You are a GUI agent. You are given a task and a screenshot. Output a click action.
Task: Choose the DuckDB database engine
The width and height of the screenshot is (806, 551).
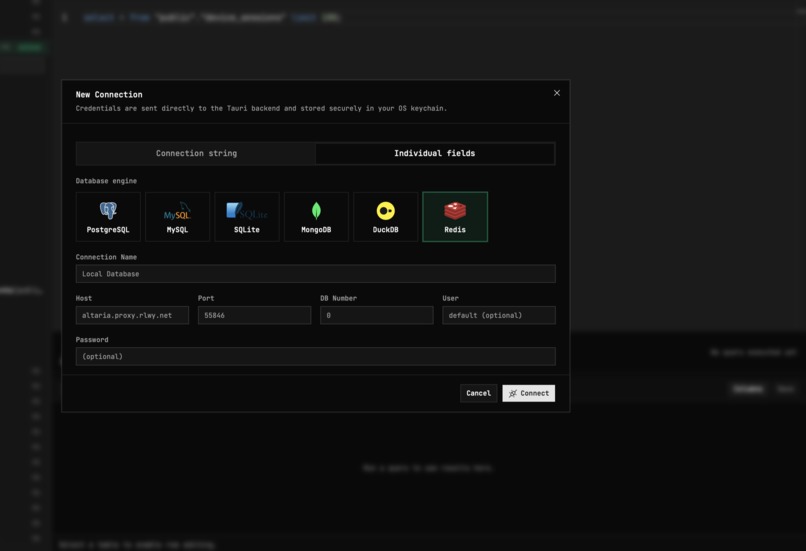click(386, 216)
